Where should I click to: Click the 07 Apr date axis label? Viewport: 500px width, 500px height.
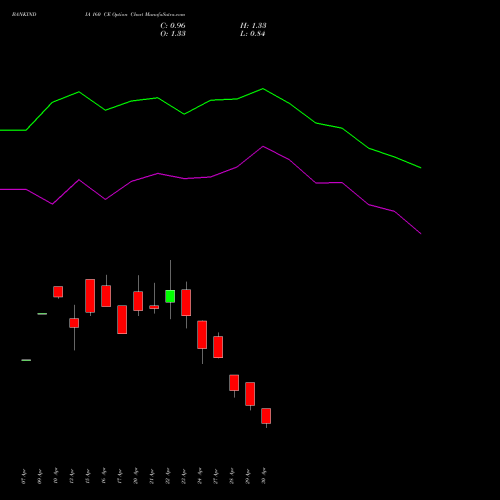click(24, 477)
